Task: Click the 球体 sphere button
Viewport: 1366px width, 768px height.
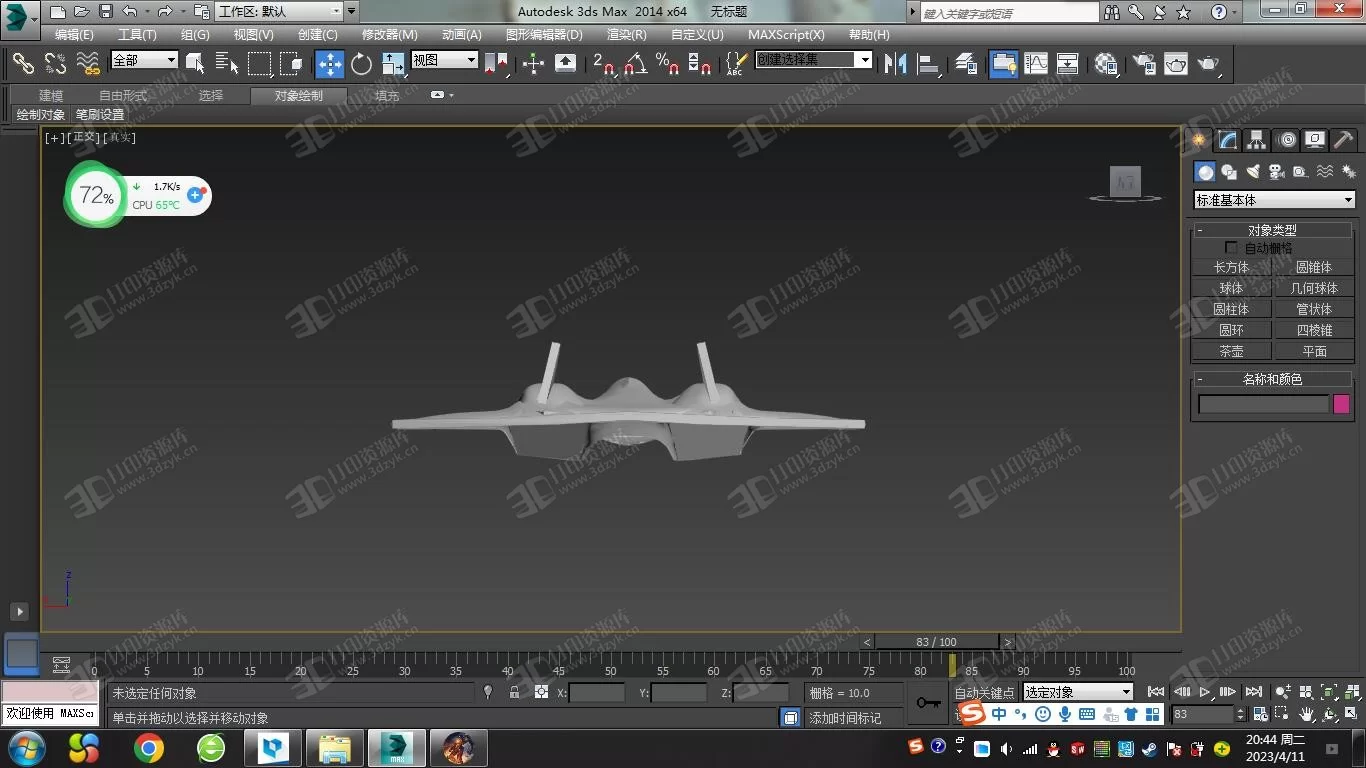Action: point(1232,288)
